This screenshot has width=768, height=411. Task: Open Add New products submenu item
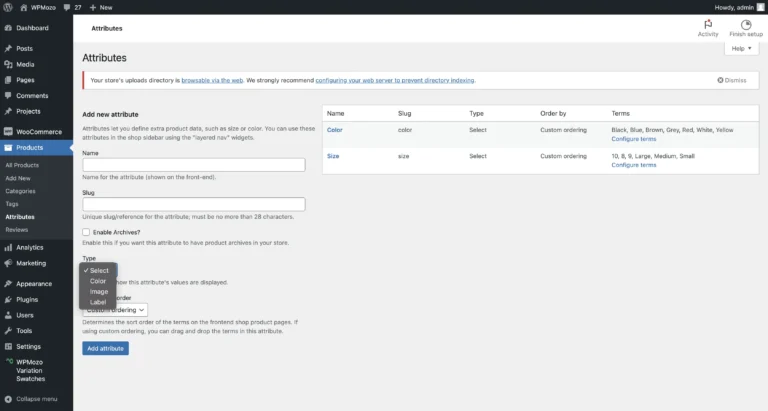point(18,178)
